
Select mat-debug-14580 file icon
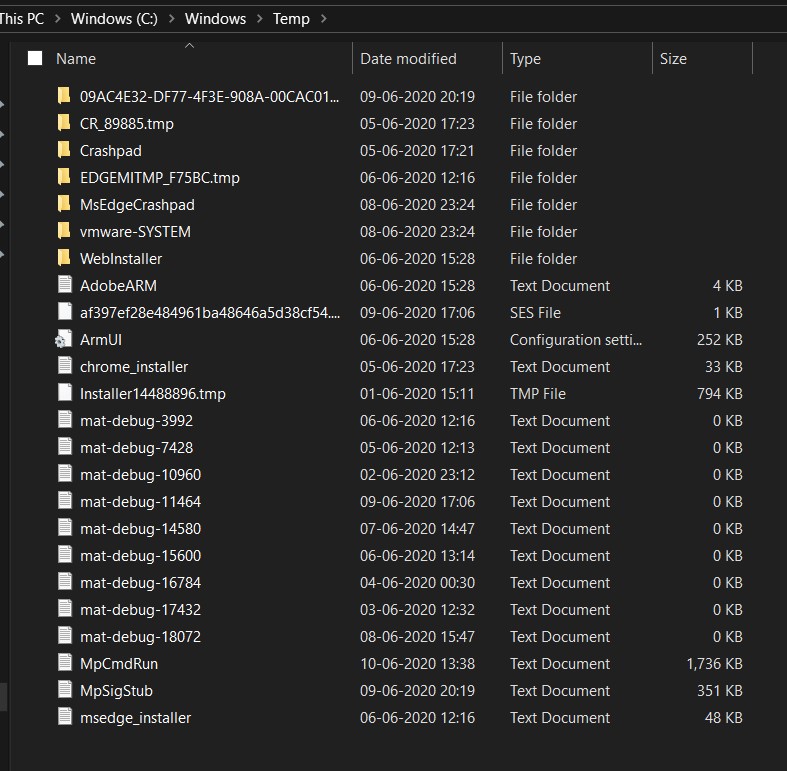[x=64, y=528]
